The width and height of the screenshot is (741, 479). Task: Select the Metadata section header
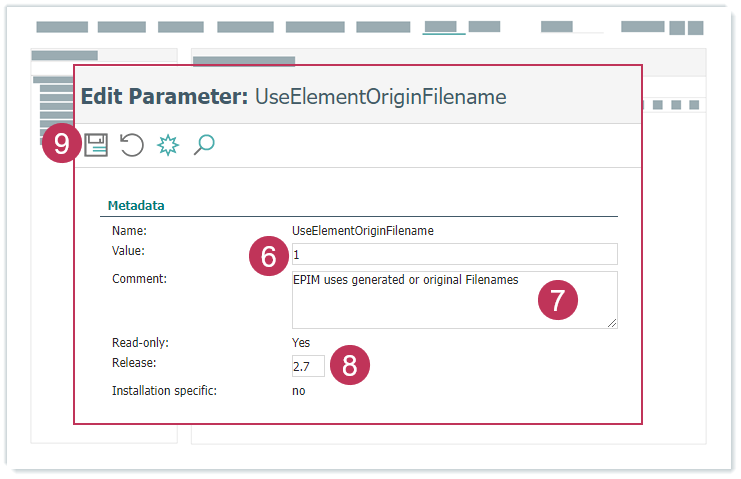pyautogui.click(x=136, y=206)
